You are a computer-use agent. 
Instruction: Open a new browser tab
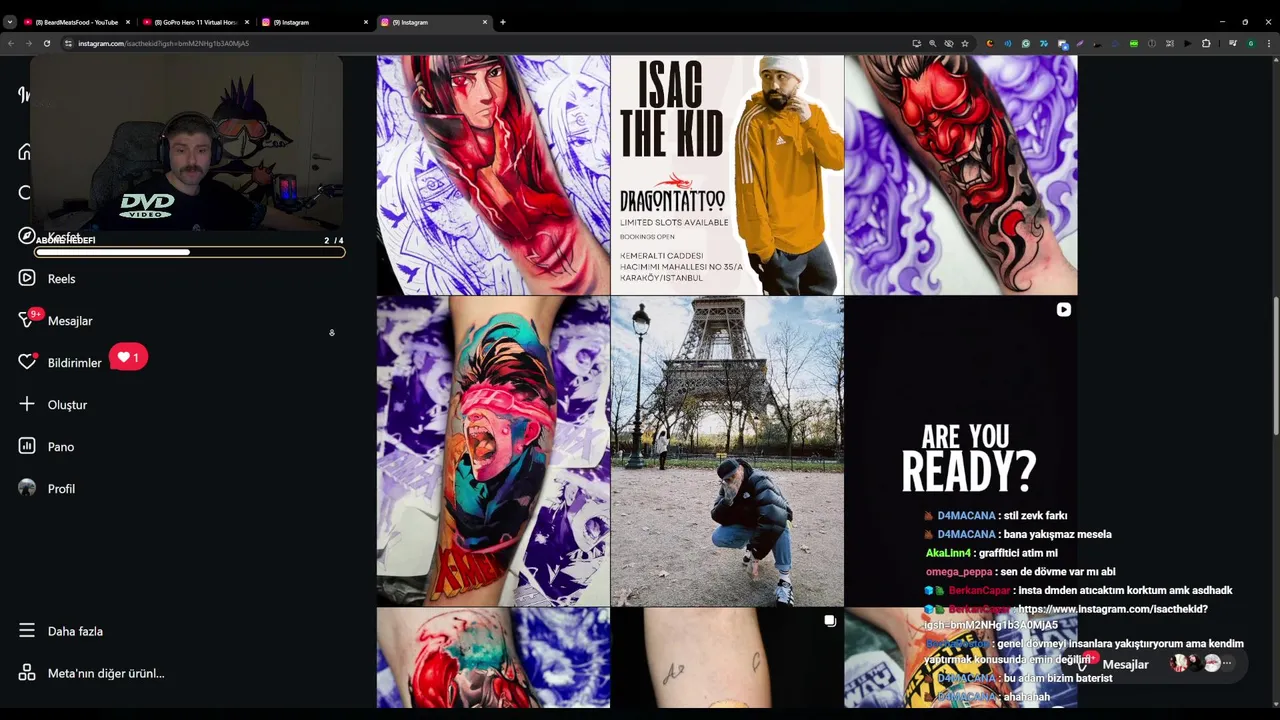pos(503,22)
